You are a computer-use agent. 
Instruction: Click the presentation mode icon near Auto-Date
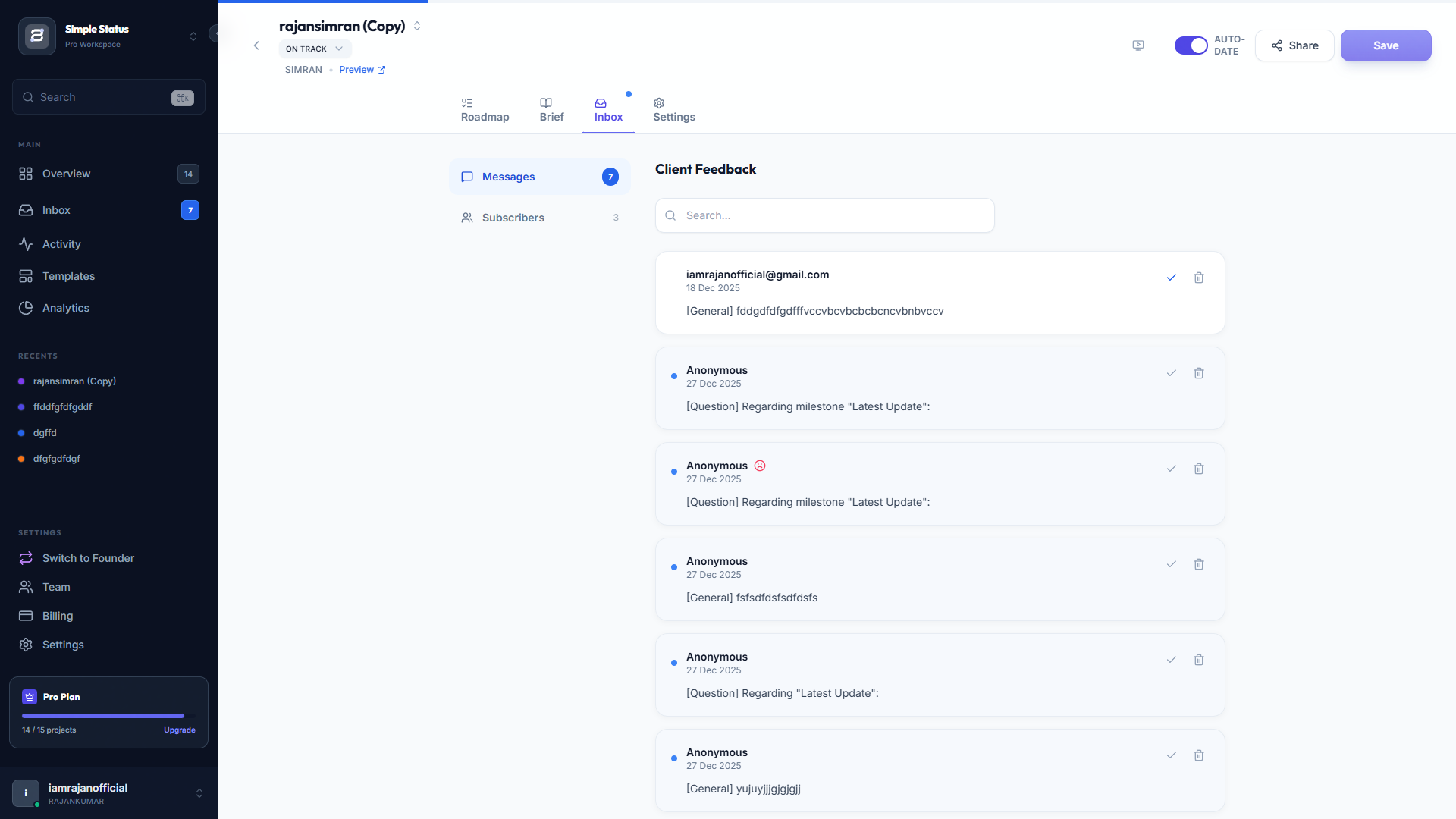(x=1138, y=45)
